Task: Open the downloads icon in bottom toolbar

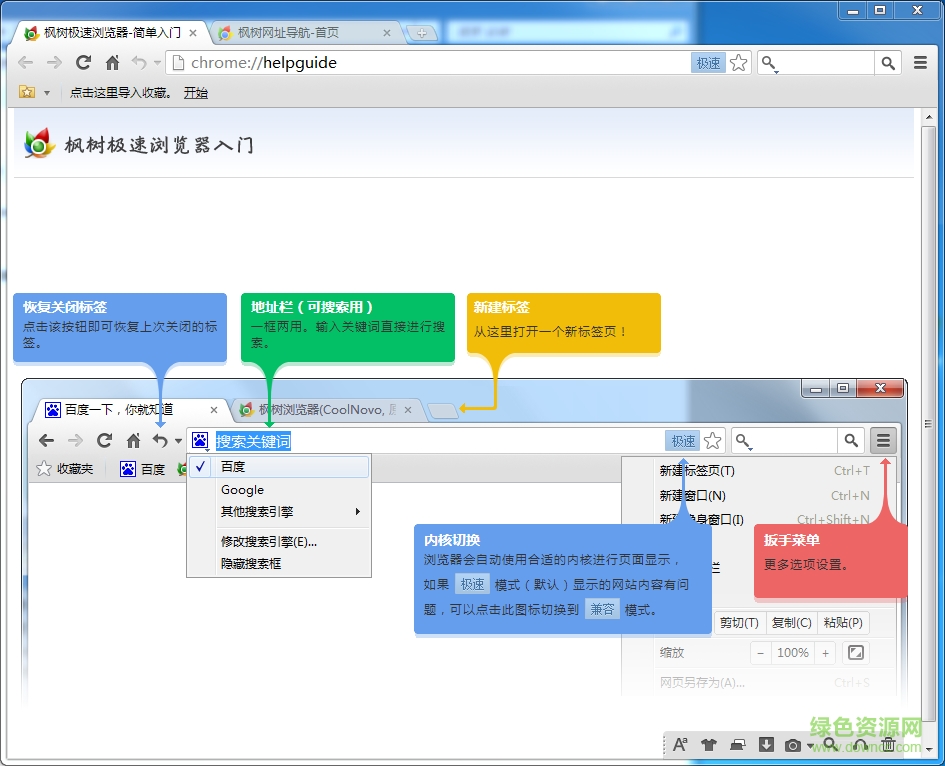Action: 764,744
